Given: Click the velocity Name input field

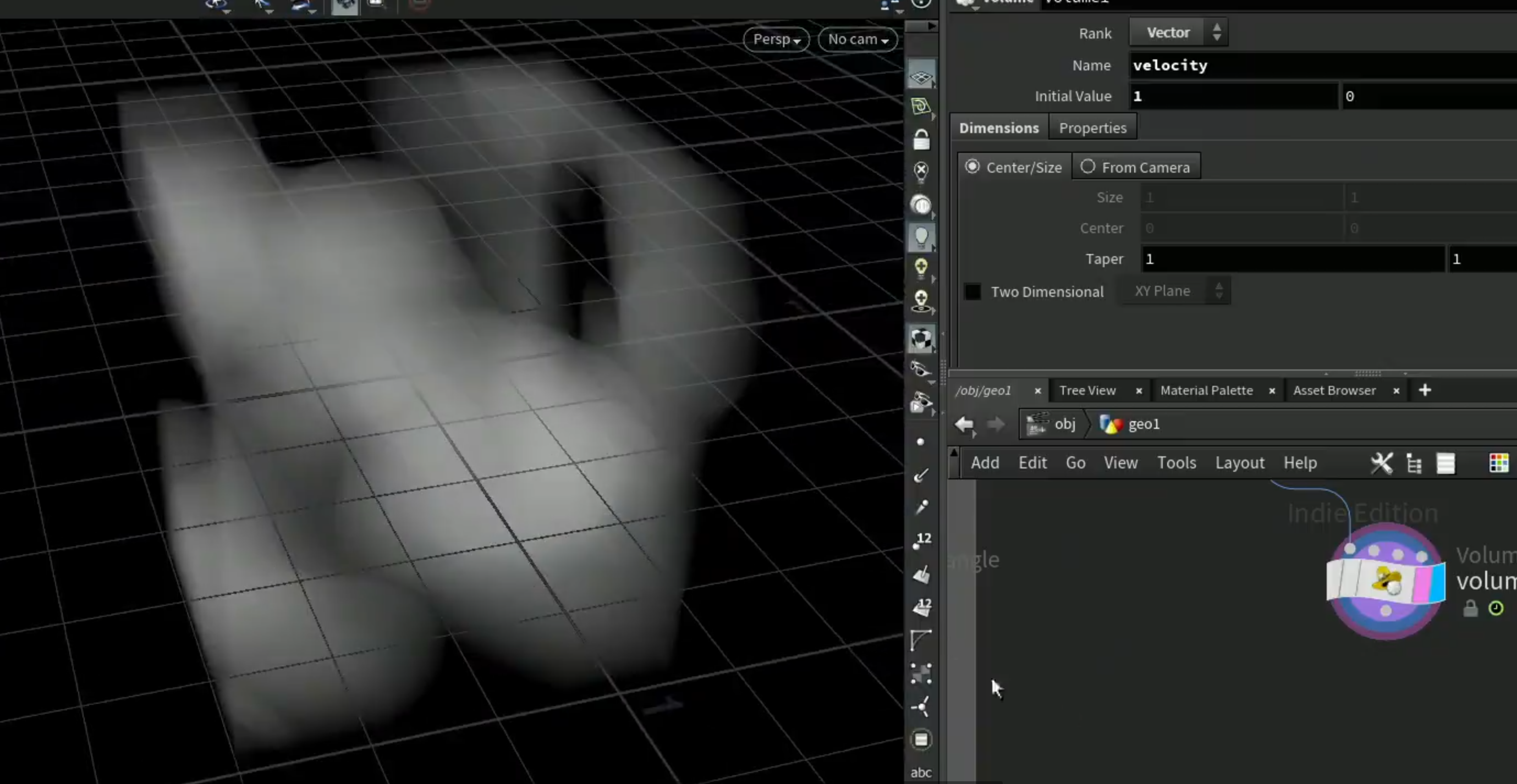Looking at the screenshot, I should click(x=1323, y=65).
